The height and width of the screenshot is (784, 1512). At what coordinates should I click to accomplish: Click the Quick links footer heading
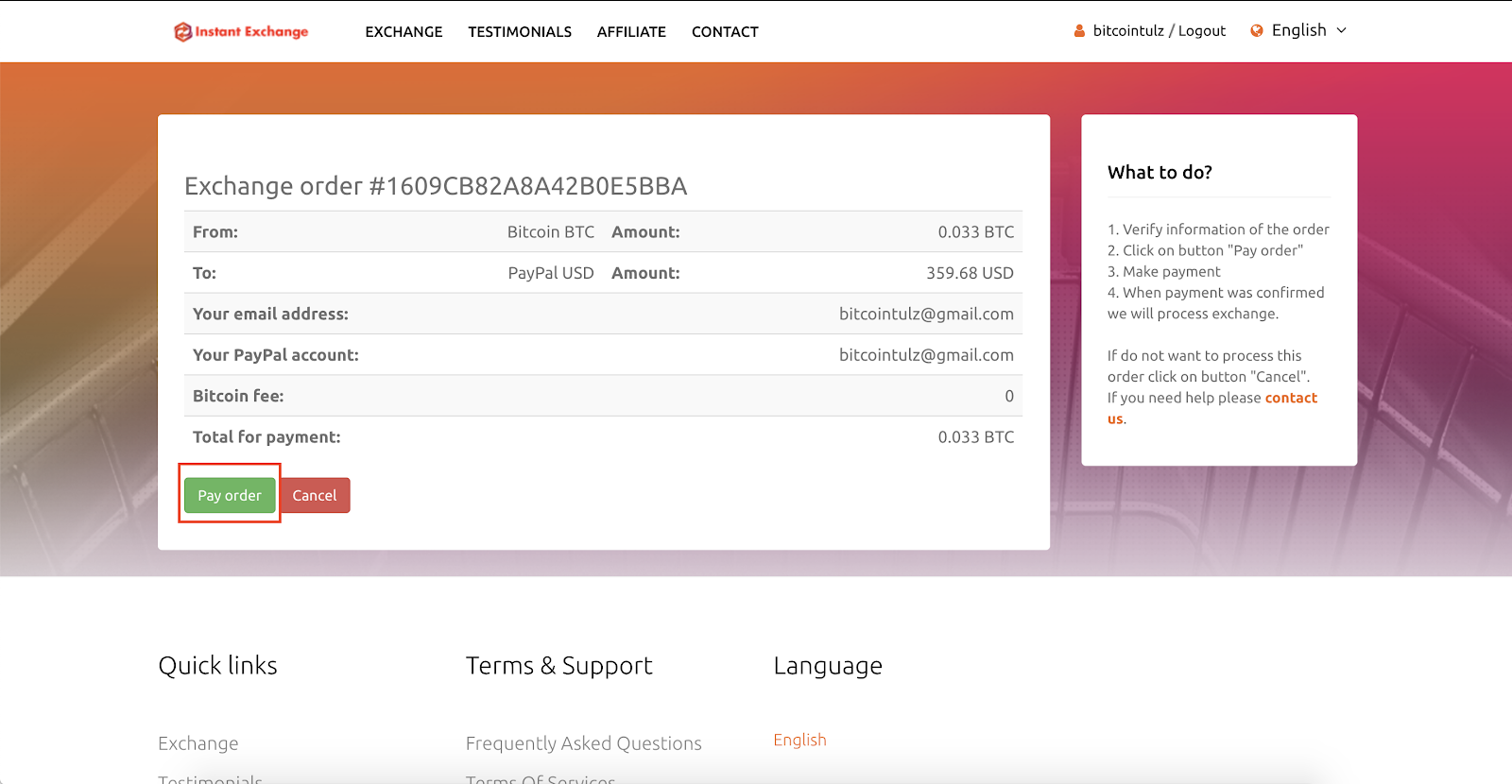[218, 665]
